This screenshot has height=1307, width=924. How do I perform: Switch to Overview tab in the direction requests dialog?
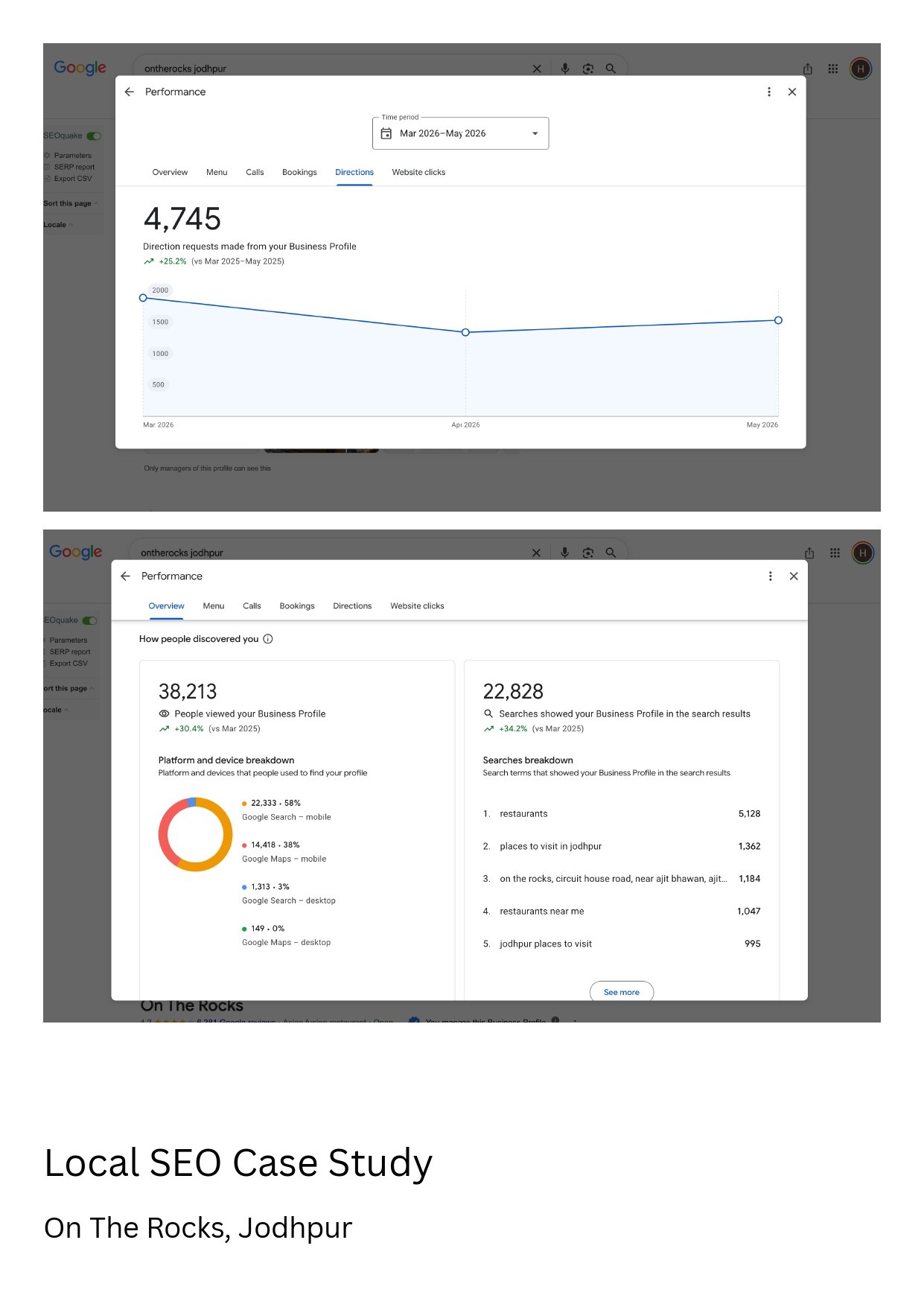pos(170,172)
